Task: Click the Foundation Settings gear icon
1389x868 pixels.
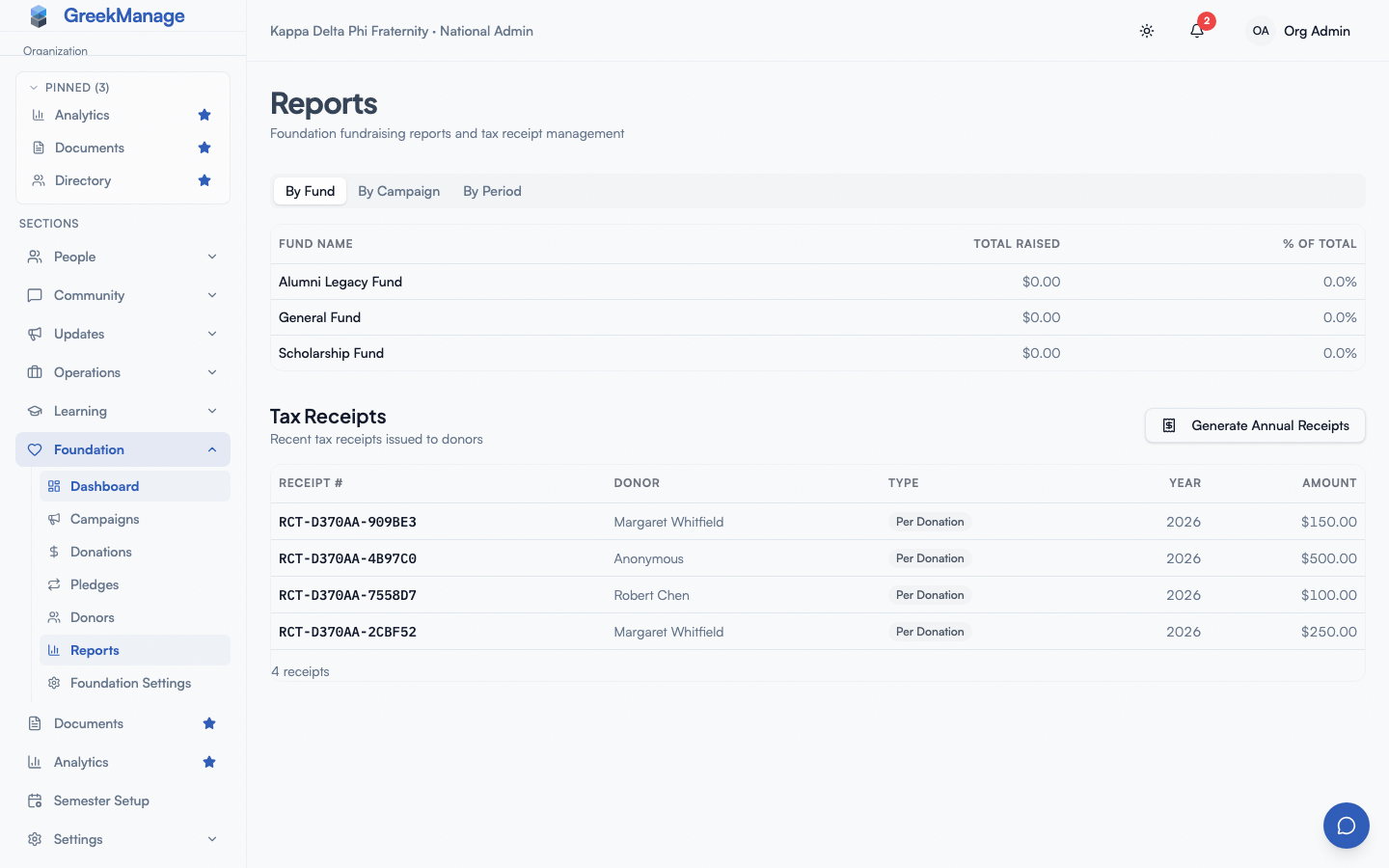Action: pyautogui.click(x=54, y=683)
